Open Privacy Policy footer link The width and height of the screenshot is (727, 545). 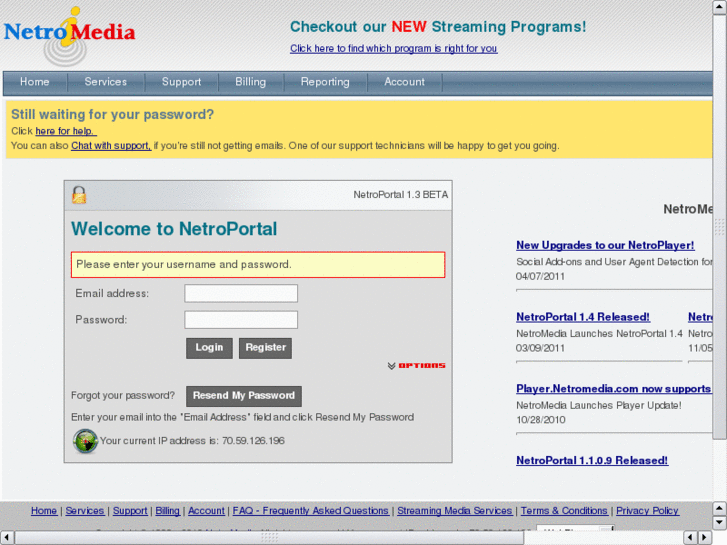647,511
